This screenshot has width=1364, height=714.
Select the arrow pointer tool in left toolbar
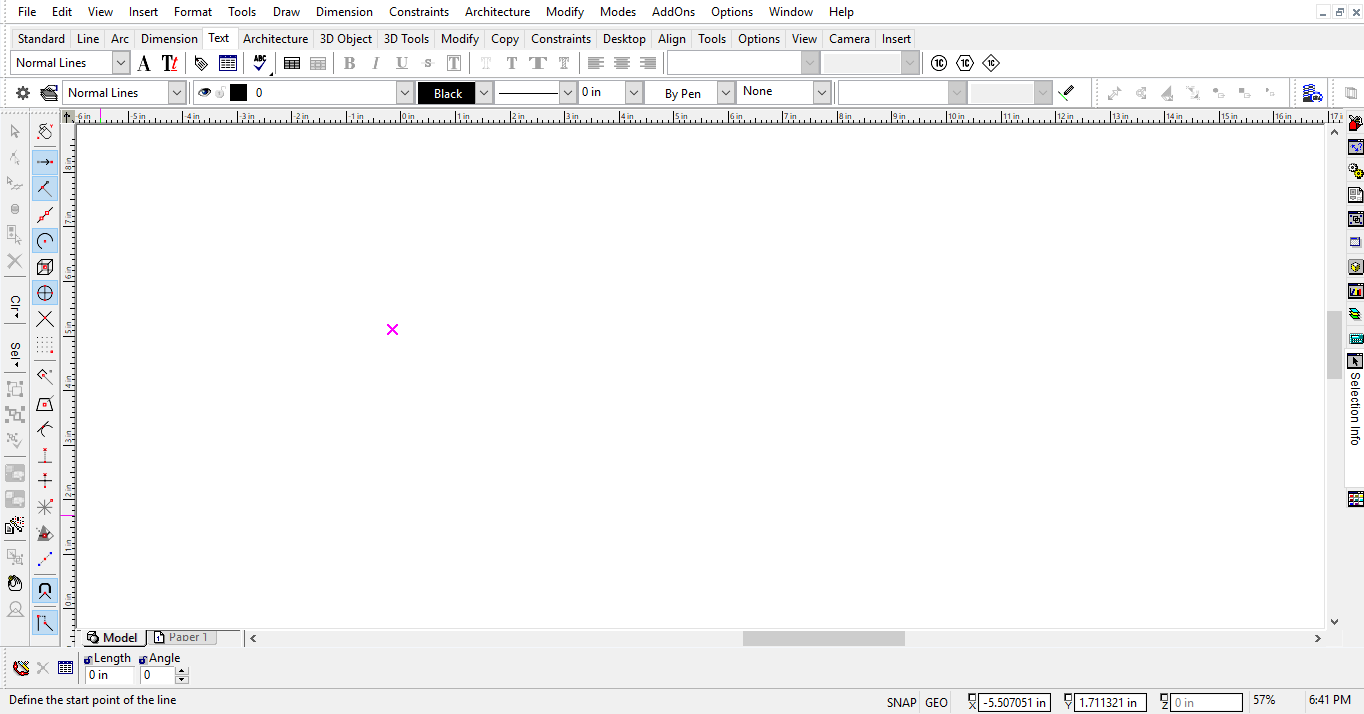[15, 131]
